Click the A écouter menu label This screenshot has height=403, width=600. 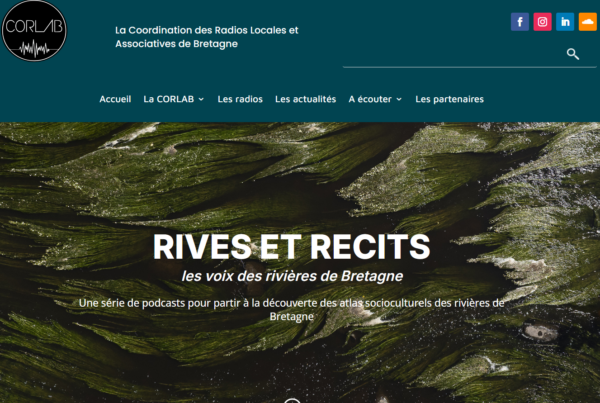click(x=369, y=99)
